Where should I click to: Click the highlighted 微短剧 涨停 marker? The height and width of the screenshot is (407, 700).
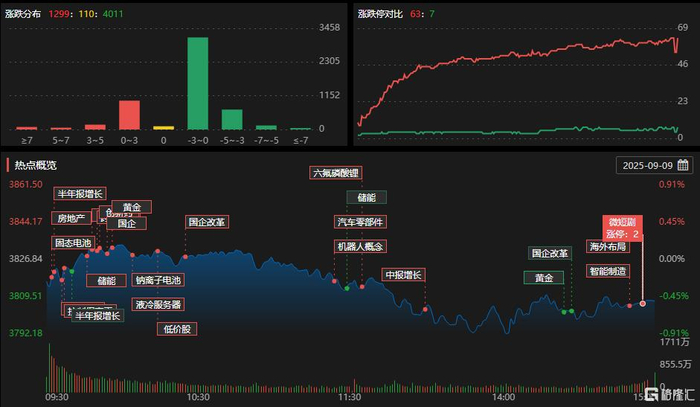click(622, 228)
